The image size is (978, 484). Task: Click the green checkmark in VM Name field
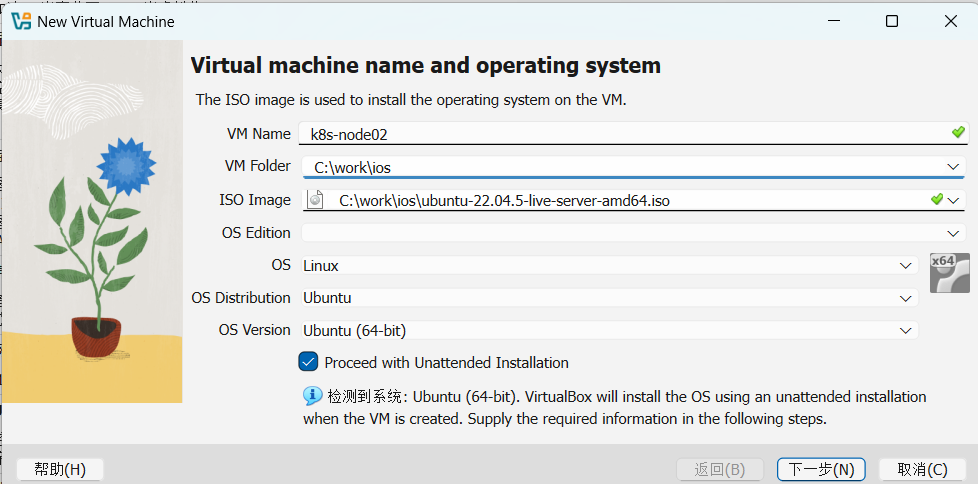(x=958, y=132)
